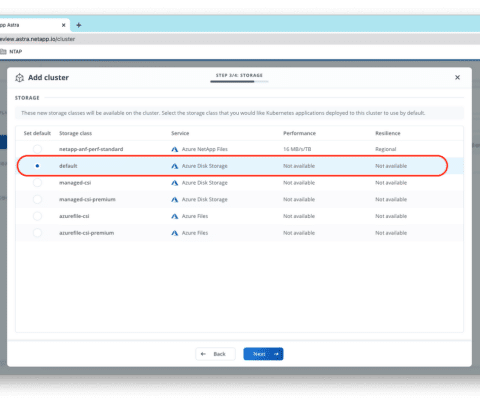
Task: Click the Azure icon beside Azure NetApp Files
Action: (175, 149)
